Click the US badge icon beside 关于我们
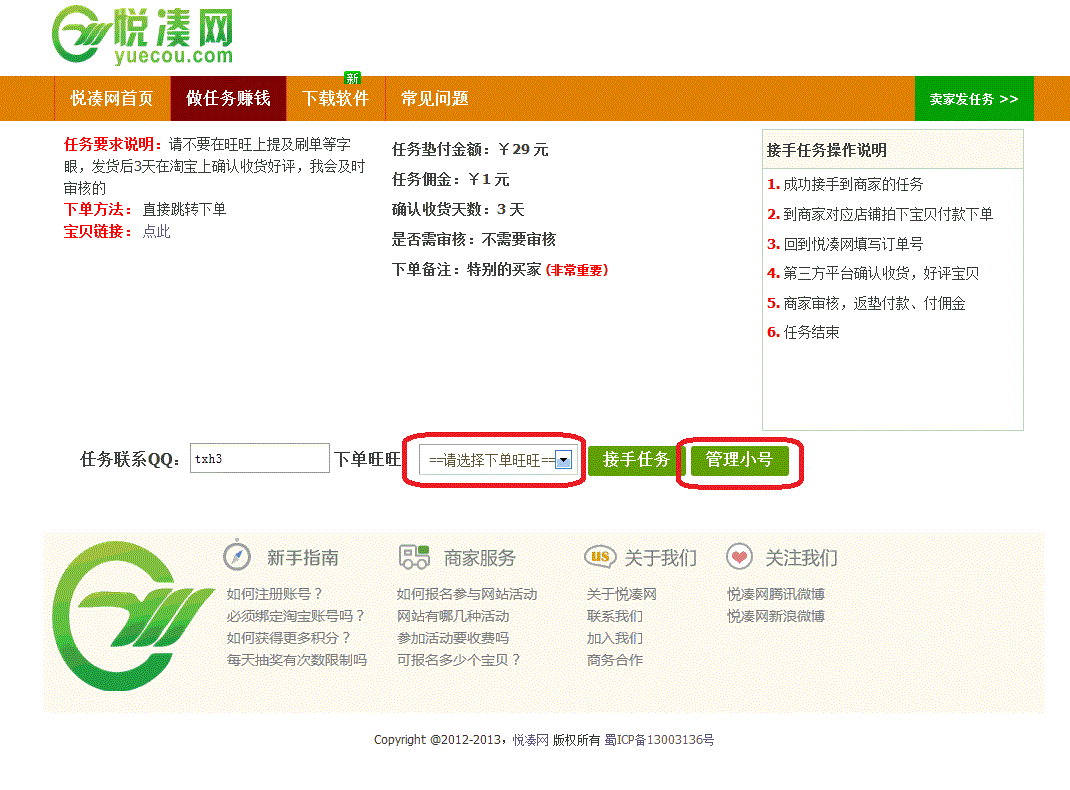1070x790 pixels. point(599,557)
